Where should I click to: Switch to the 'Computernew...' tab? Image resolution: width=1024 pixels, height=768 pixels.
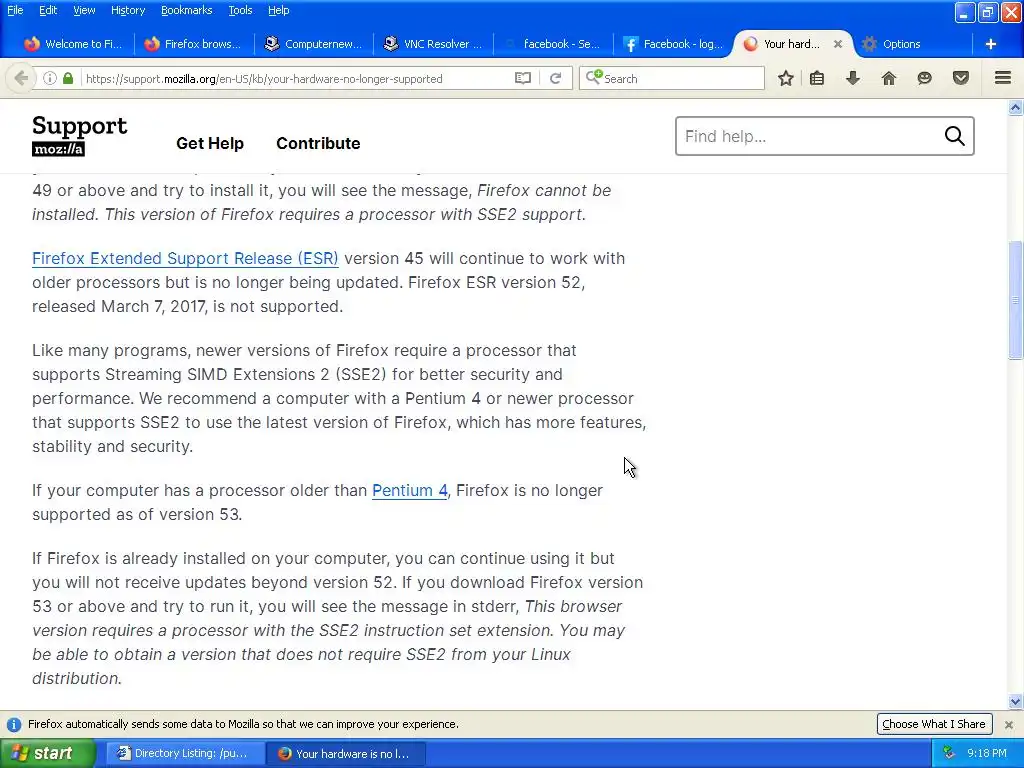313,44
